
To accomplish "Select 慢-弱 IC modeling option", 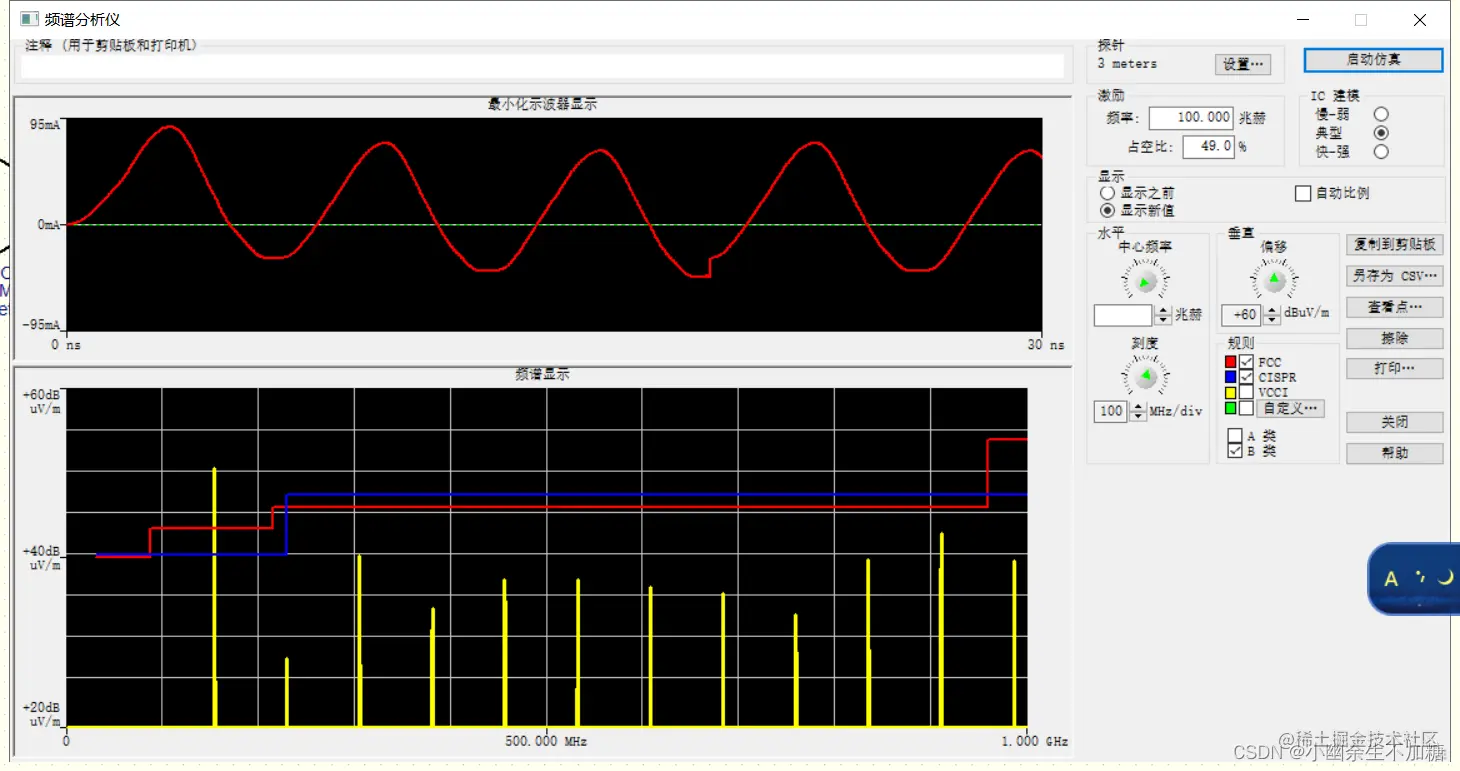I will tap(1381, 114).
